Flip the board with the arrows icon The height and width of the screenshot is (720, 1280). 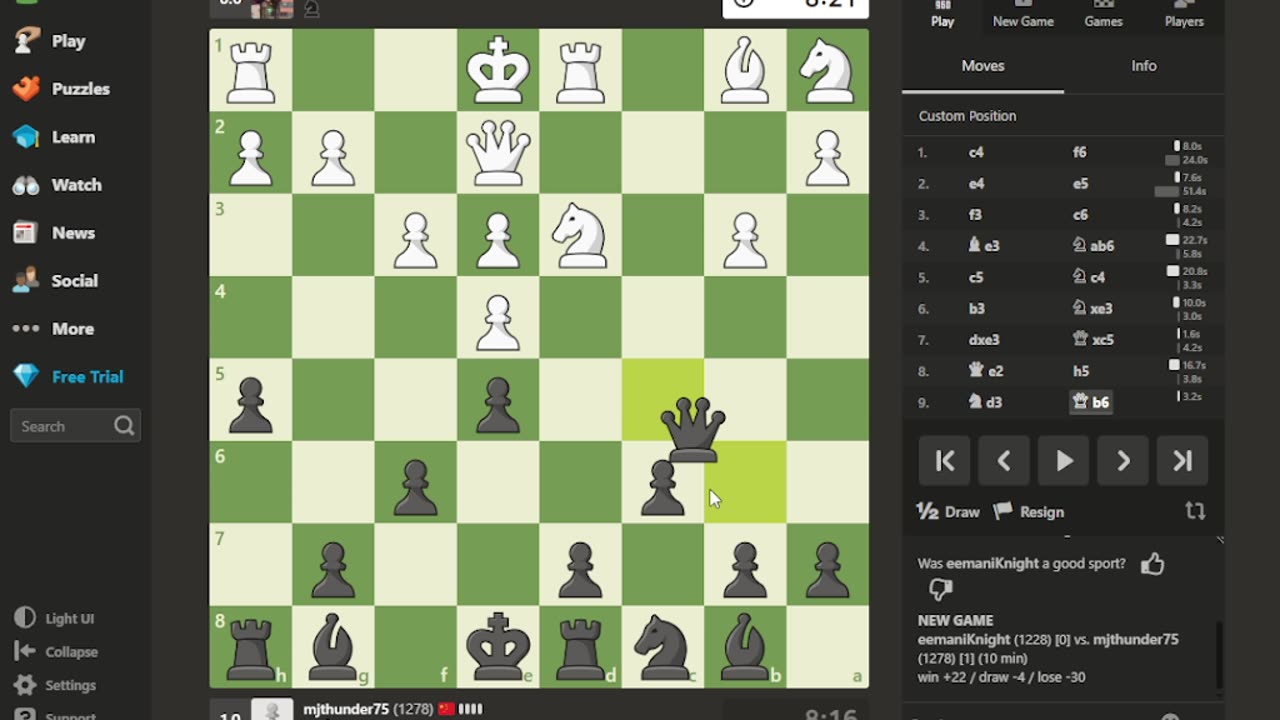coord(1195,511)
